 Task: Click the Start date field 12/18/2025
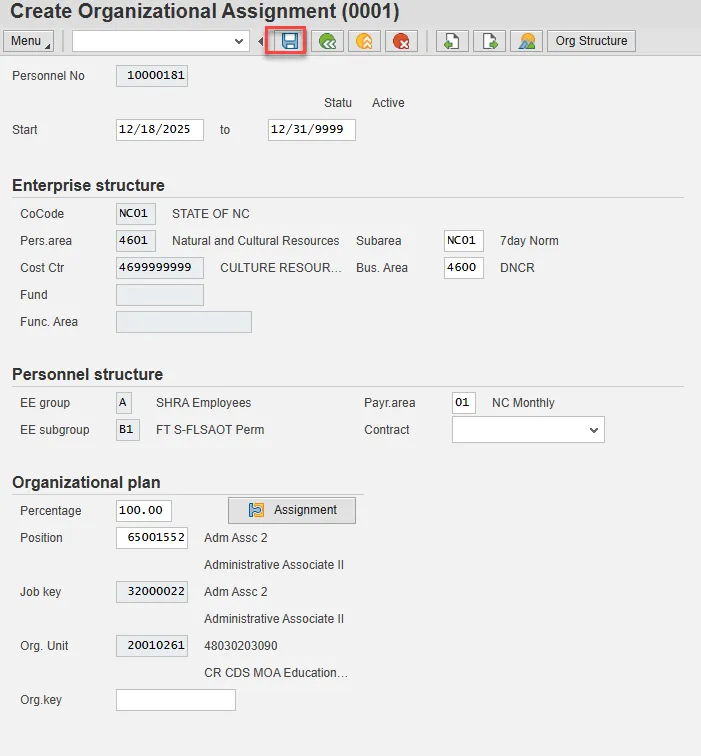[160, 130]
